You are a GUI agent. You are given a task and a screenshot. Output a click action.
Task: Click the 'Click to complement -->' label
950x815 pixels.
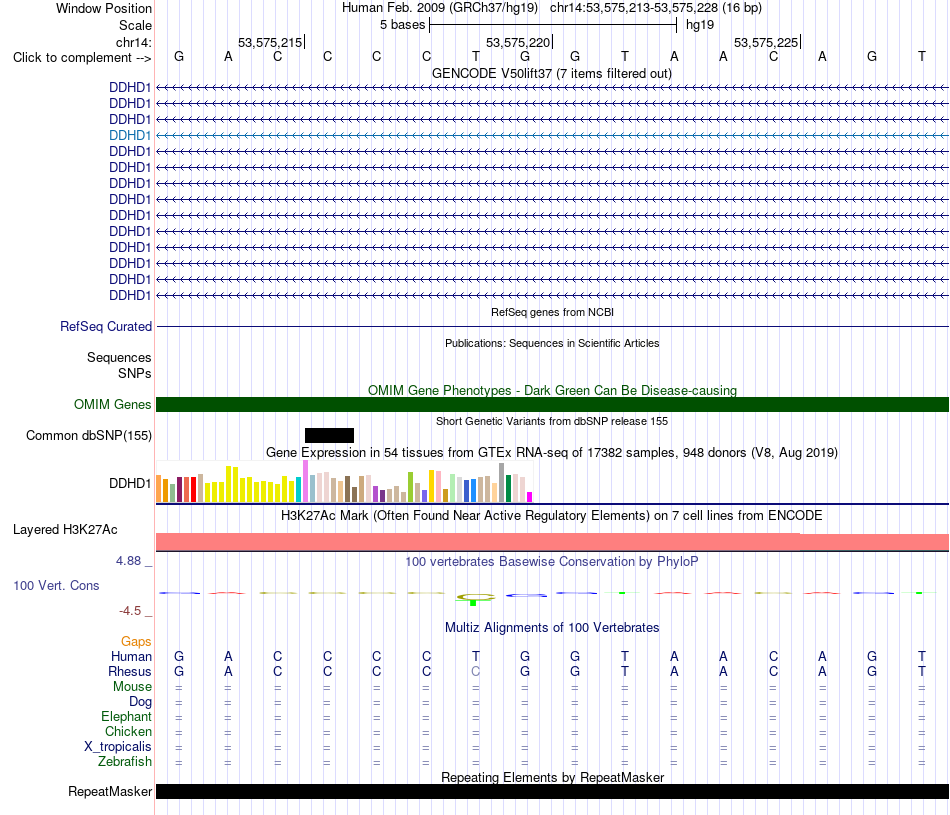(82, 58)
